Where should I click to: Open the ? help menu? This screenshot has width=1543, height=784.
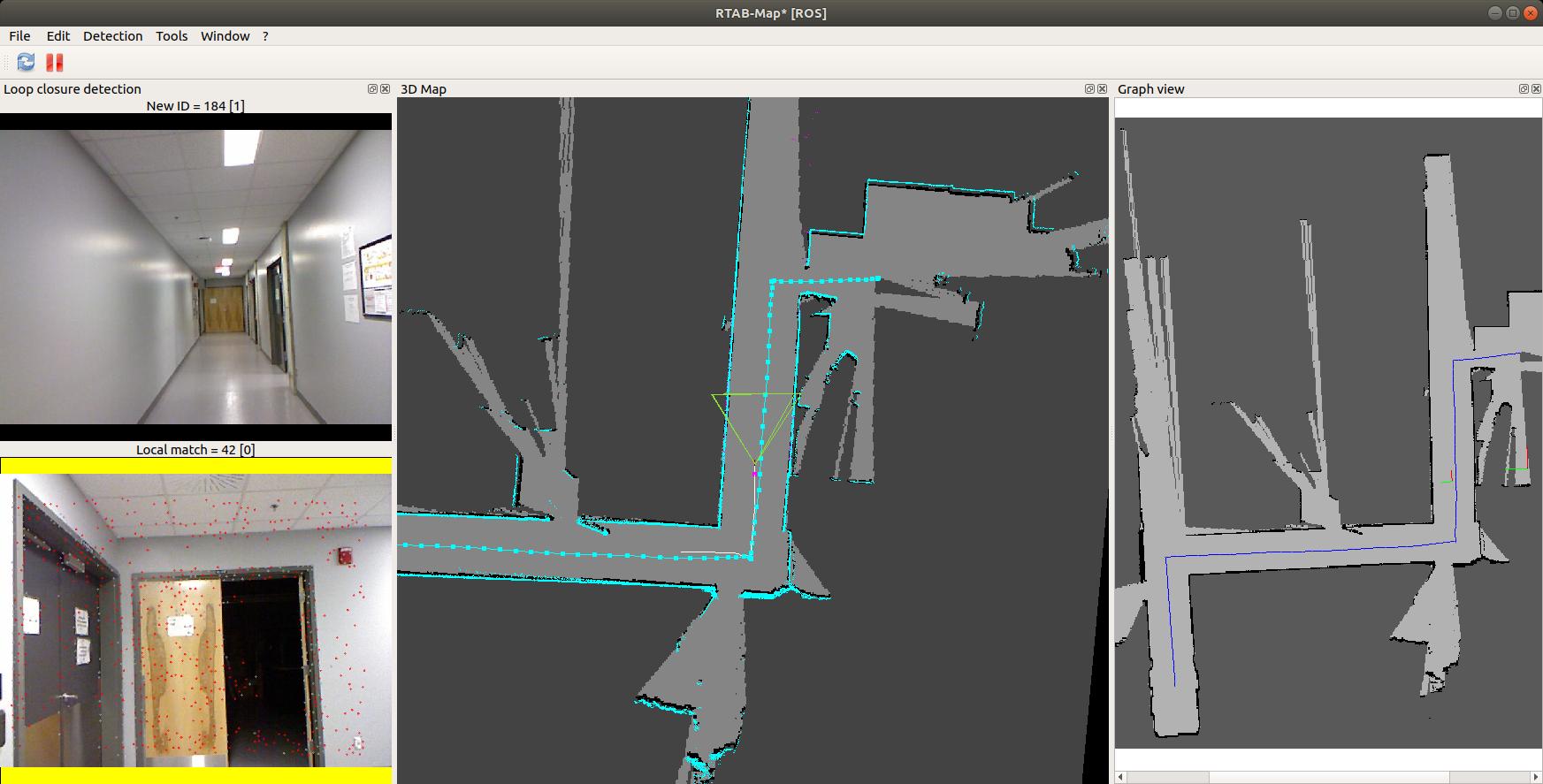pyautogui.click(x=265, y=36)
